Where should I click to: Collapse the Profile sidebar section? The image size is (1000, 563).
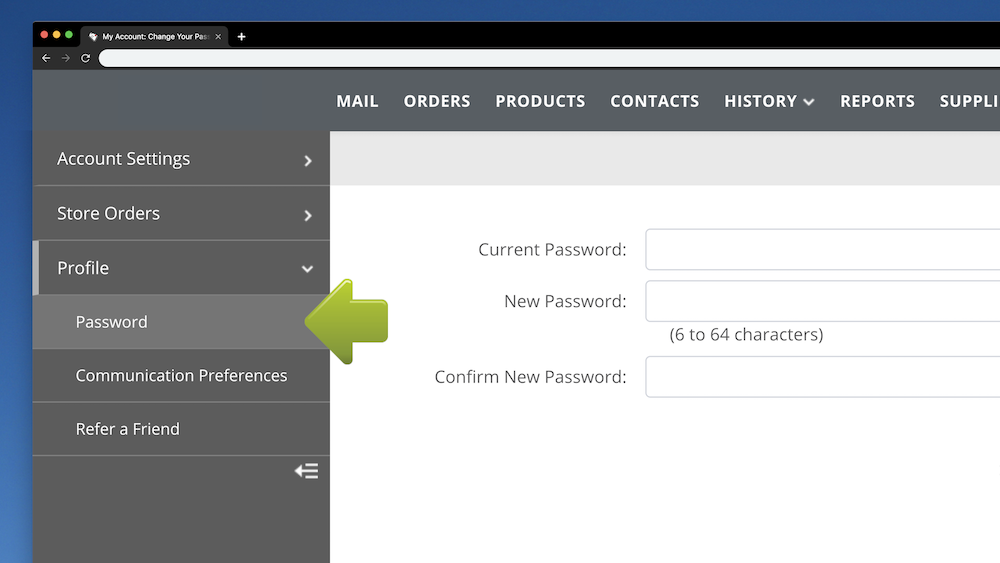181,268
